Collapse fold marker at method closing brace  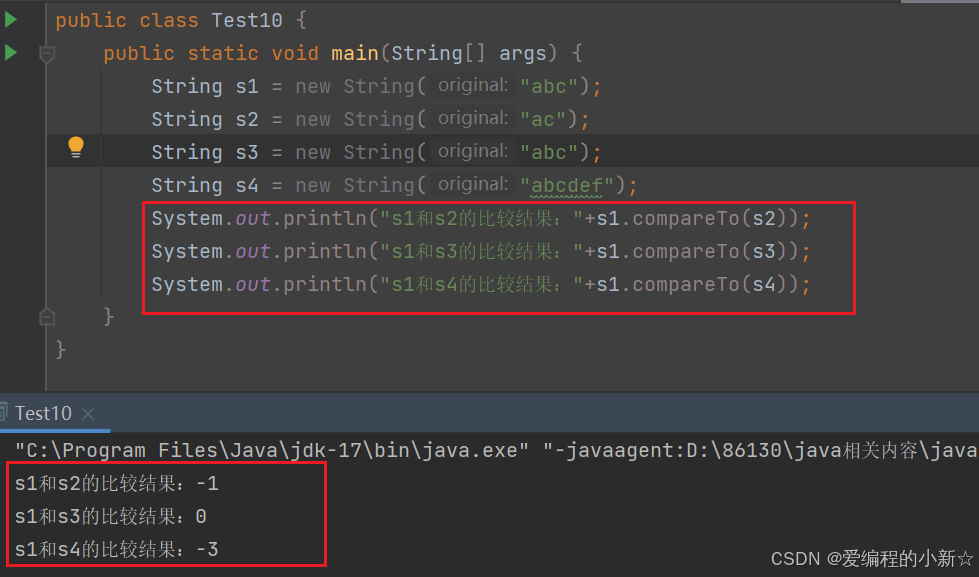47,317
